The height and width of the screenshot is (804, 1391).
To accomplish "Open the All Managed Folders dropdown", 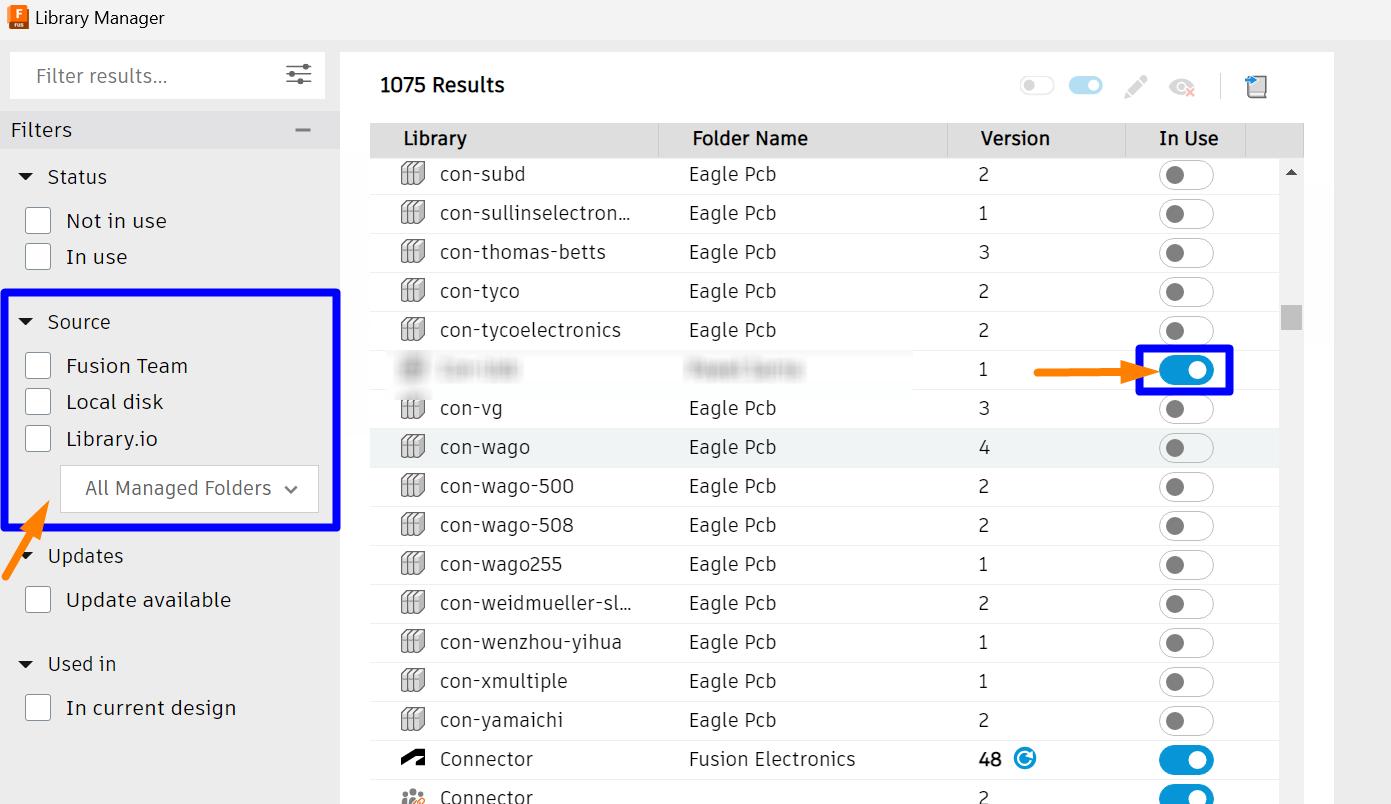I will point(190,488).
